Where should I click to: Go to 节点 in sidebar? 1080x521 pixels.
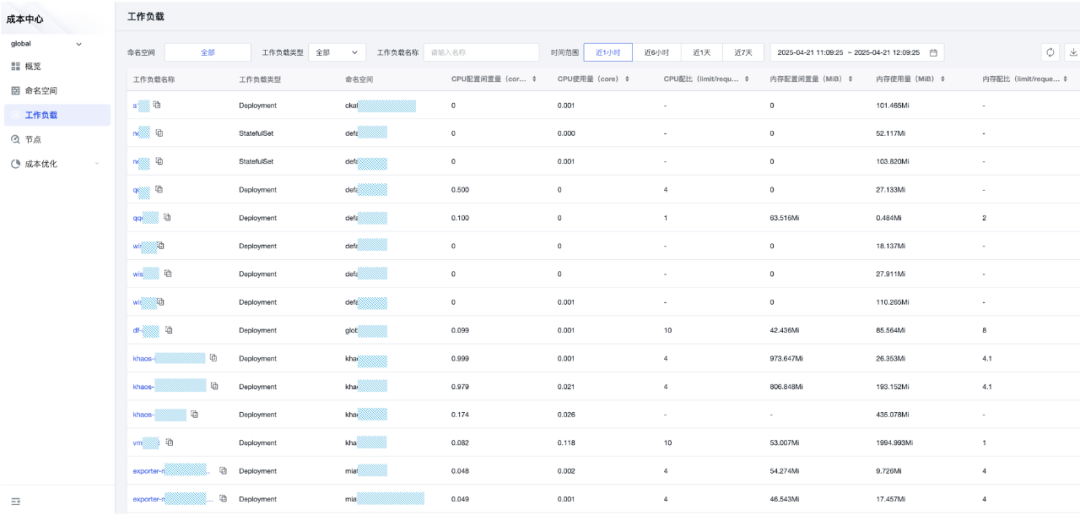click(57, 139)
